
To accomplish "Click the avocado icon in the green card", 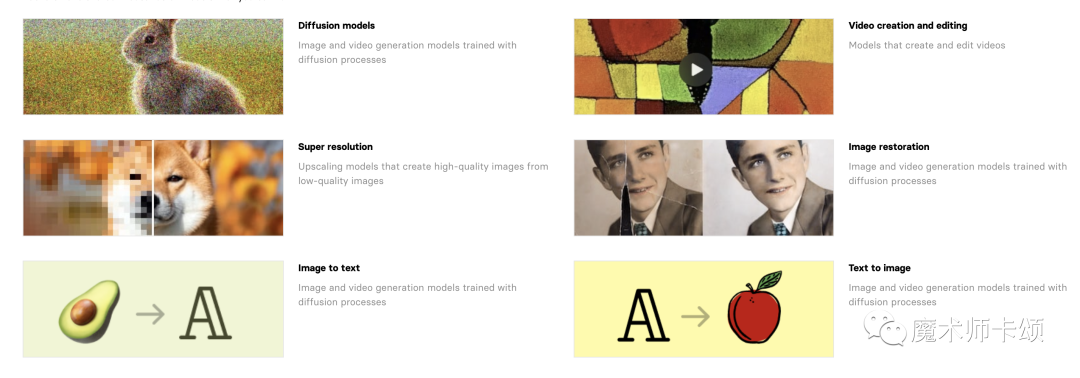I will (89, 312).
